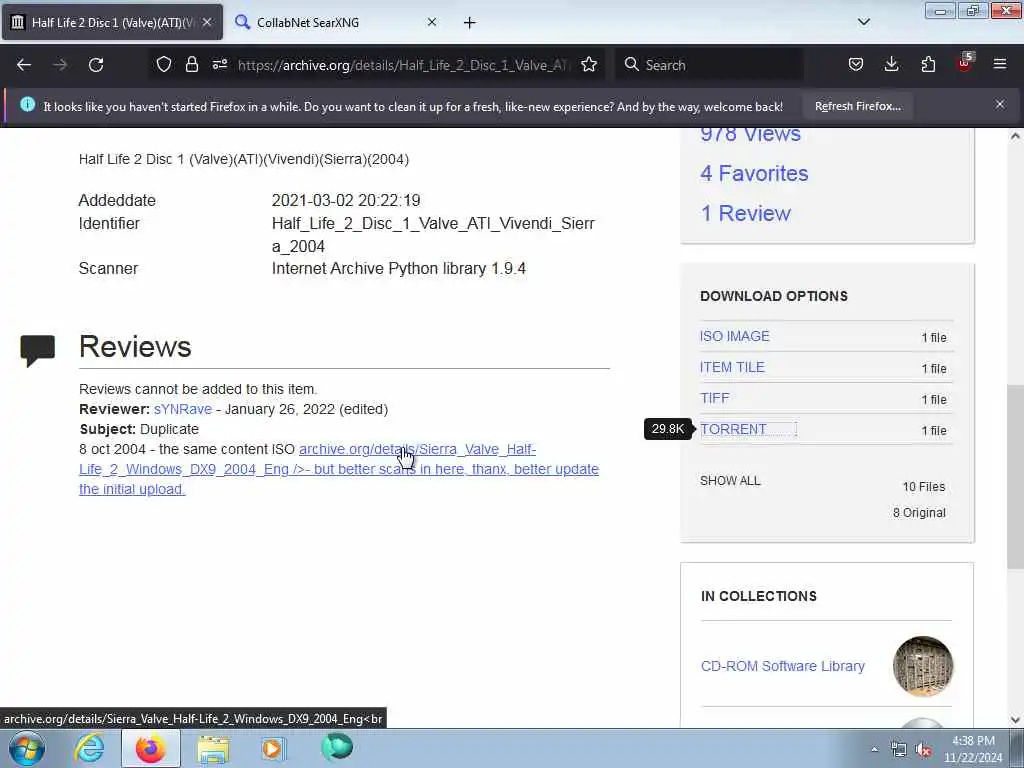Close the CollabNet SearXNG tab
The image size is (1024, 768).
click(x=432, y=22)
